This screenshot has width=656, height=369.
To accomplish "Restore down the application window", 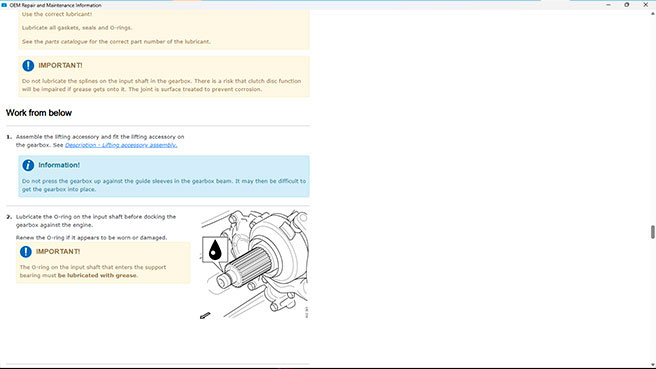I will point(627,5).
